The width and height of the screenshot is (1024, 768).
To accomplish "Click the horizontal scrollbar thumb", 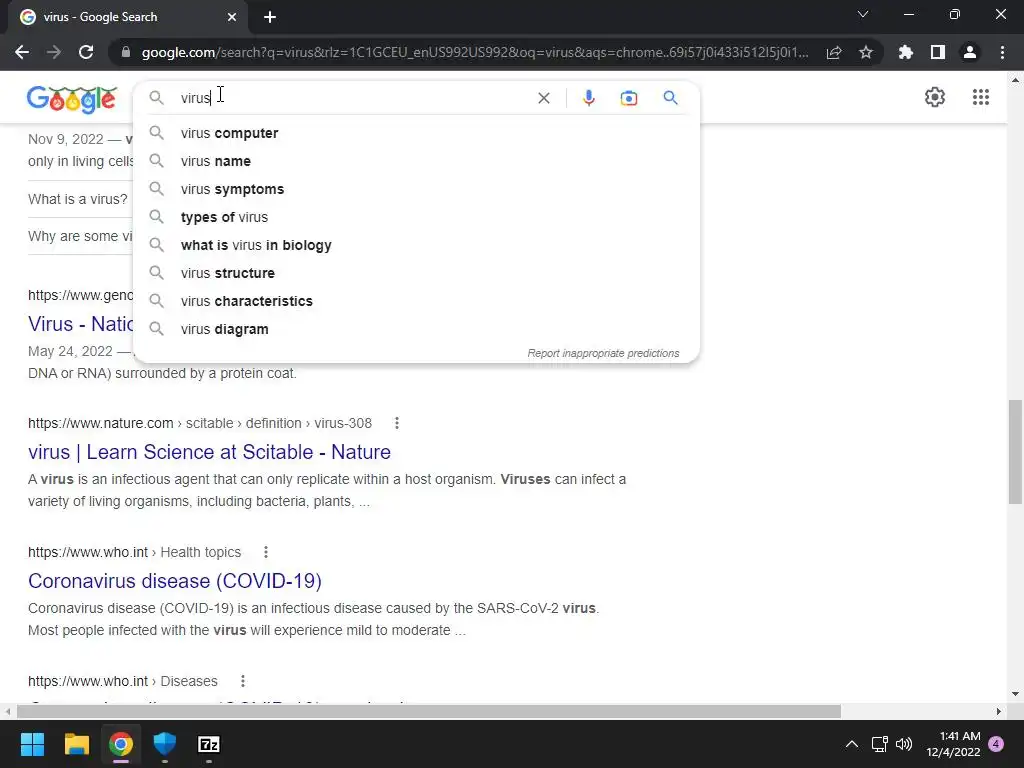I will point(428,711).
